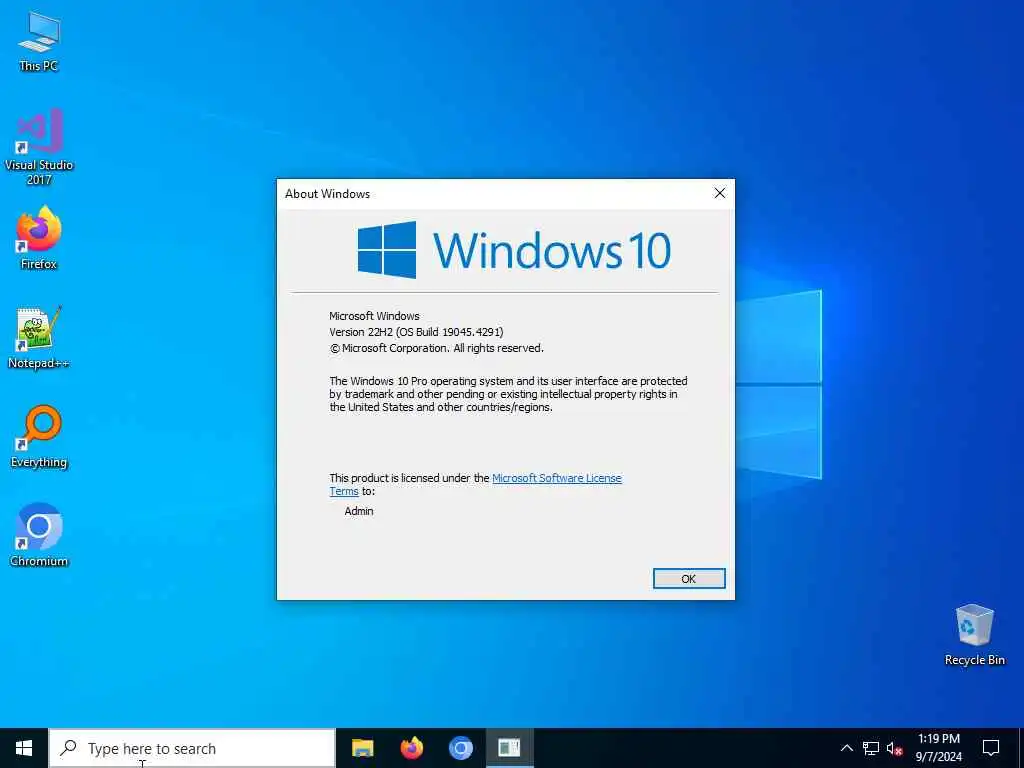The width and height of the screenshot is (1024, 768).
Task: Select the Firefox desktop shortcut
Action: (39, 238)
